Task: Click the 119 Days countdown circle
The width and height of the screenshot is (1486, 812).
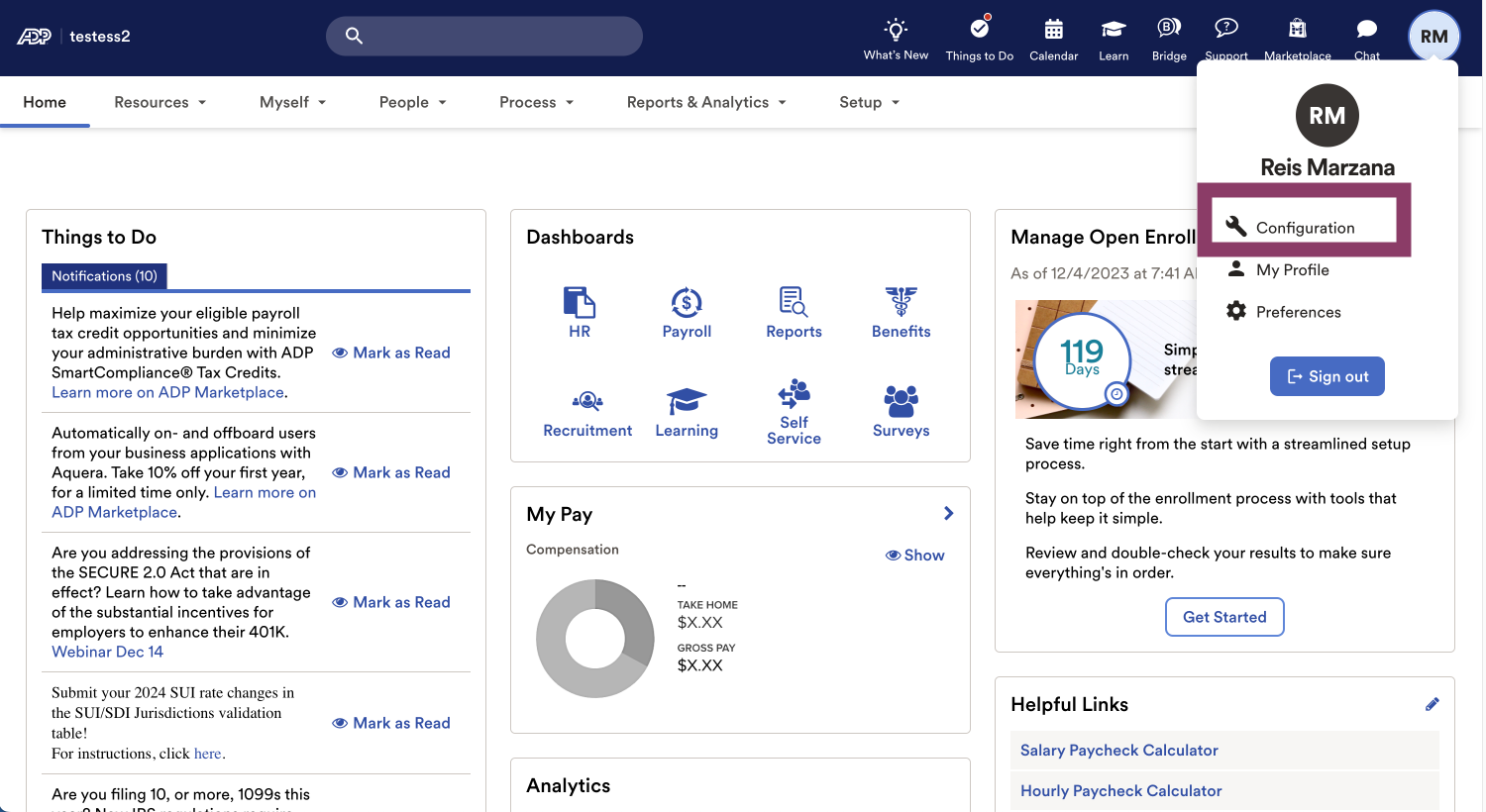Action: (x=1081, y=359)
